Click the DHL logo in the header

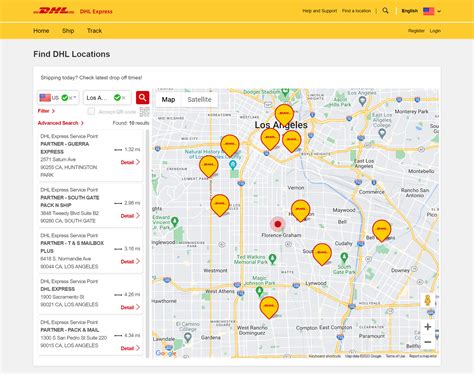point(53,11)
